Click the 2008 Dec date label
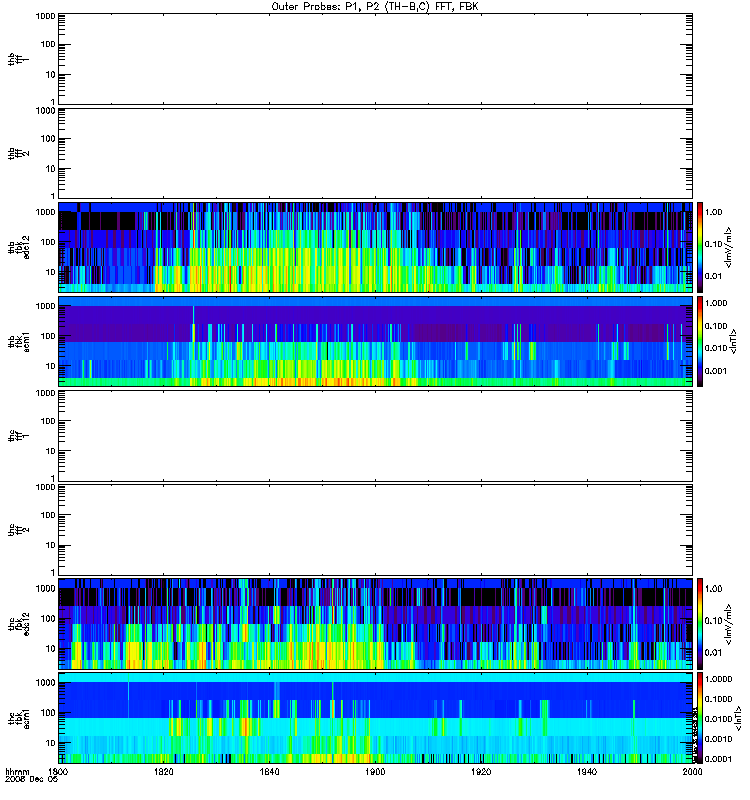The image size is (750, 800). tap(32, 780)
